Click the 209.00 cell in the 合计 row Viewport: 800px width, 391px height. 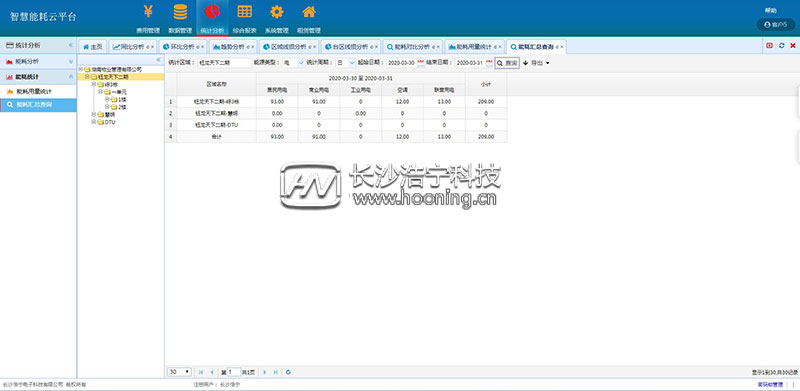pyautogui.click(x=486, y=137)
